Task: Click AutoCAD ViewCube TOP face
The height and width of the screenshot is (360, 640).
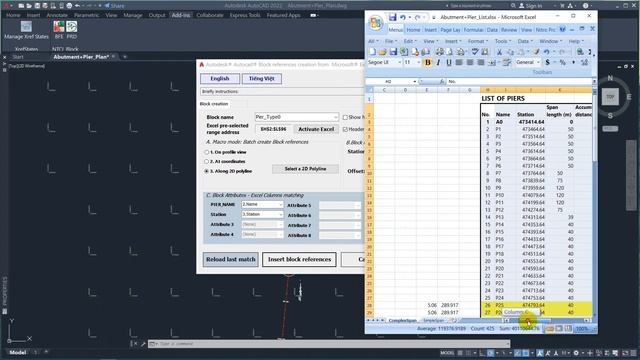Action: click(x=610, y=97)
